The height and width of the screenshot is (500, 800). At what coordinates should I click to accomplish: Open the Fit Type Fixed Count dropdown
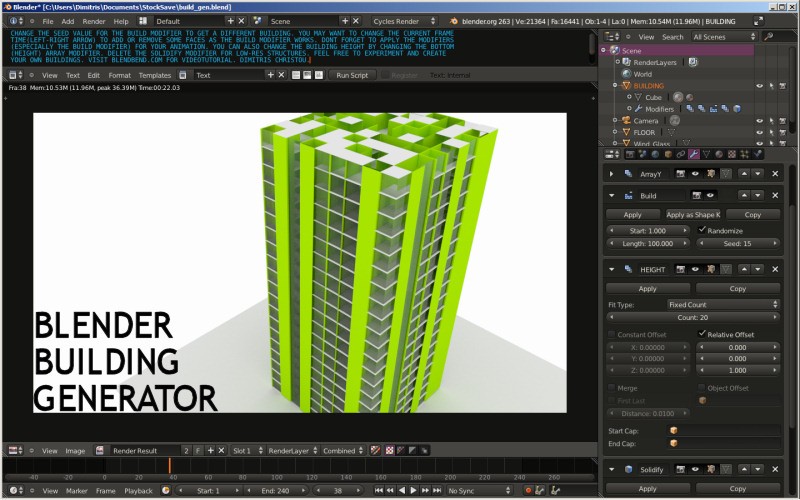point(723,305)
